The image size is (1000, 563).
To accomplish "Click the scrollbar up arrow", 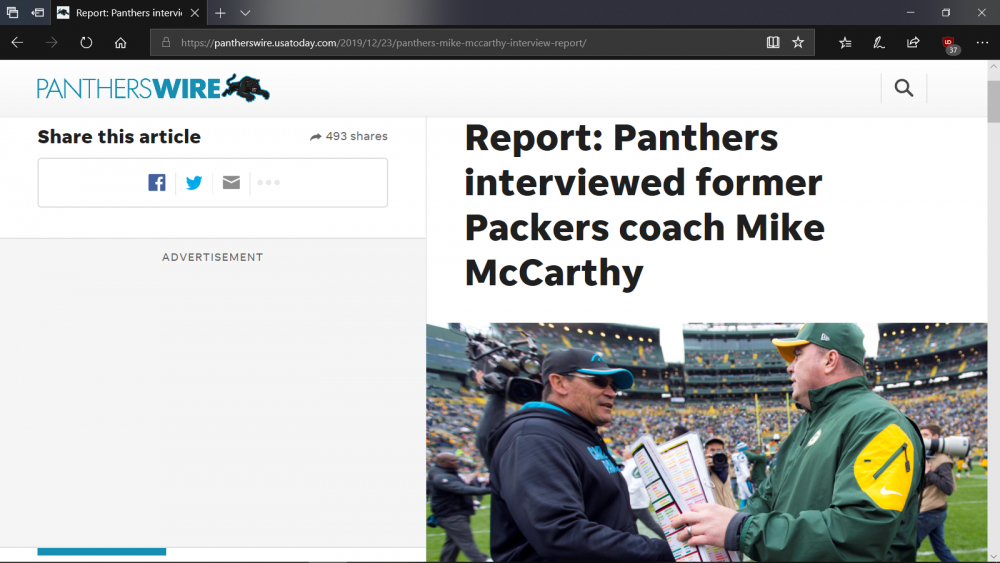I will (994, 66).
